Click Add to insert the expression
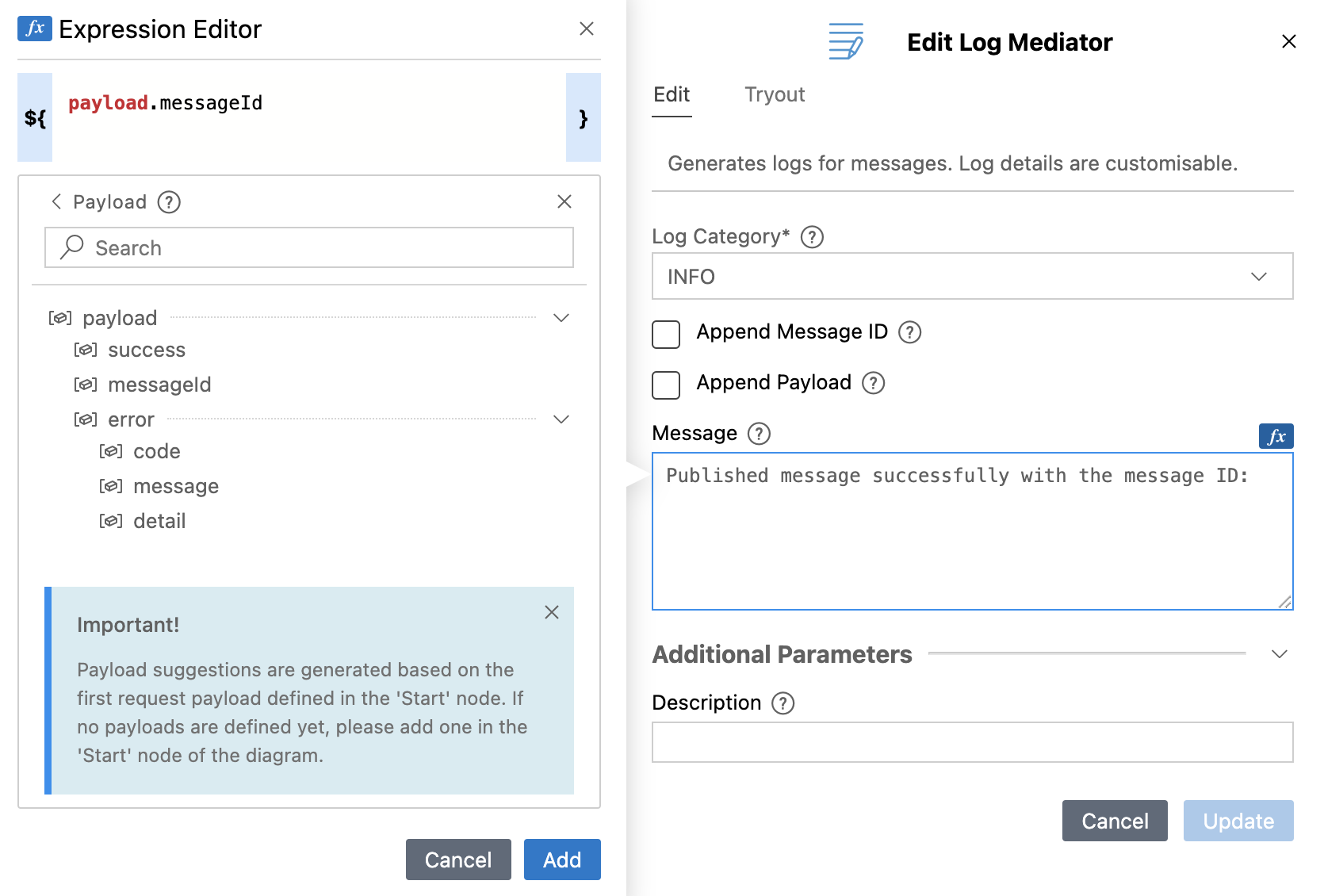1324x896 pixels. [x=562, y=860]
